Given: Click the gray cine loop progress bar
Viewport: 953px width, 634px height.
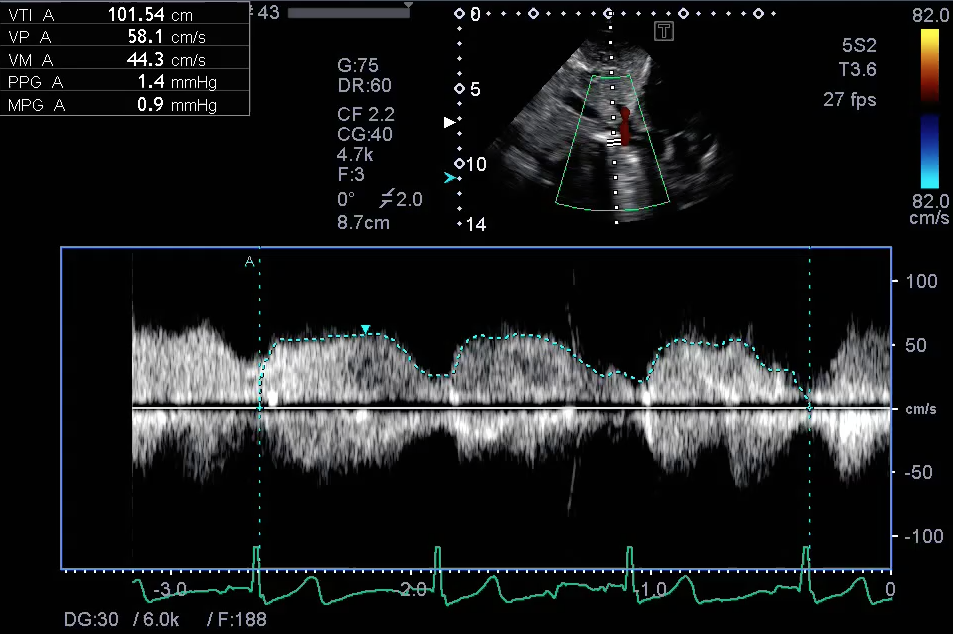Looking at the screenshot, I should [x=345, y=11].
